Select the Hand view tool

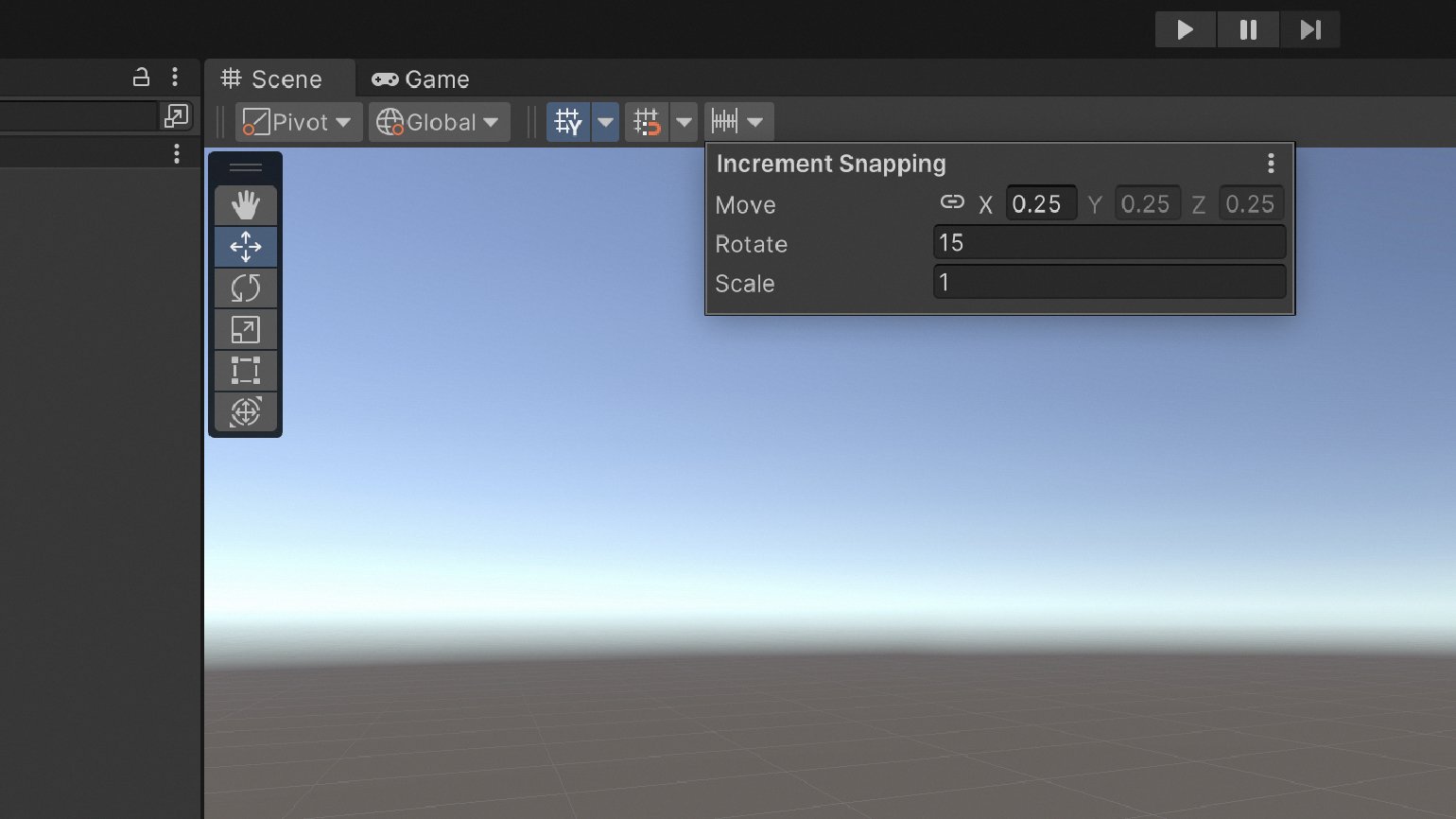245,205
